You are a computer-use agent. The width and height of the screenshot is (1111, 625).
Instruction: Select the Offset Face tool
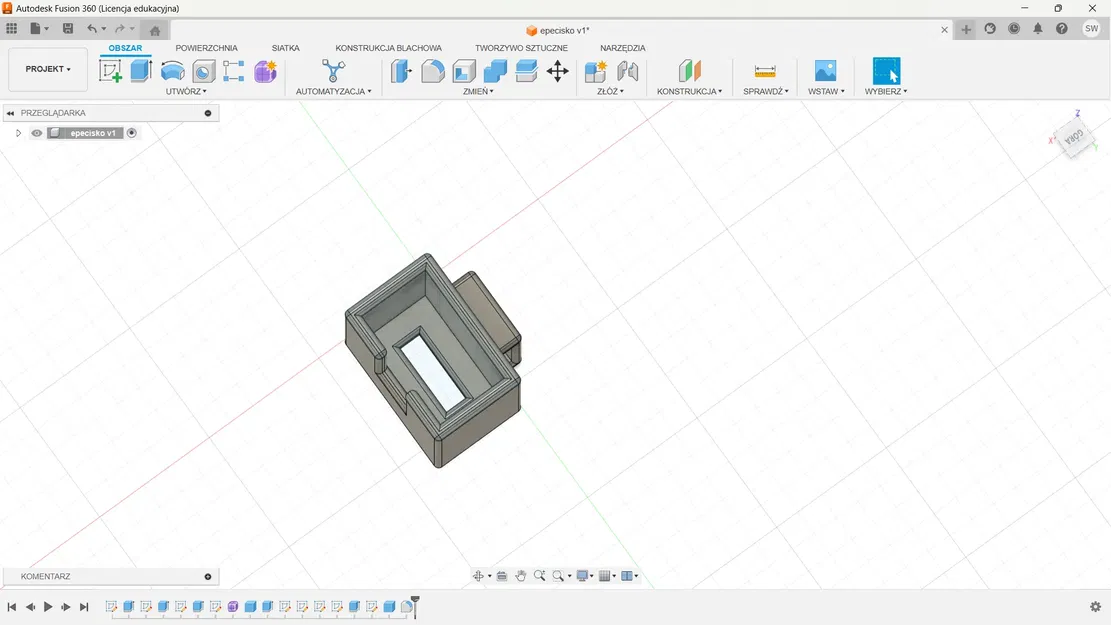coord(526,71)
